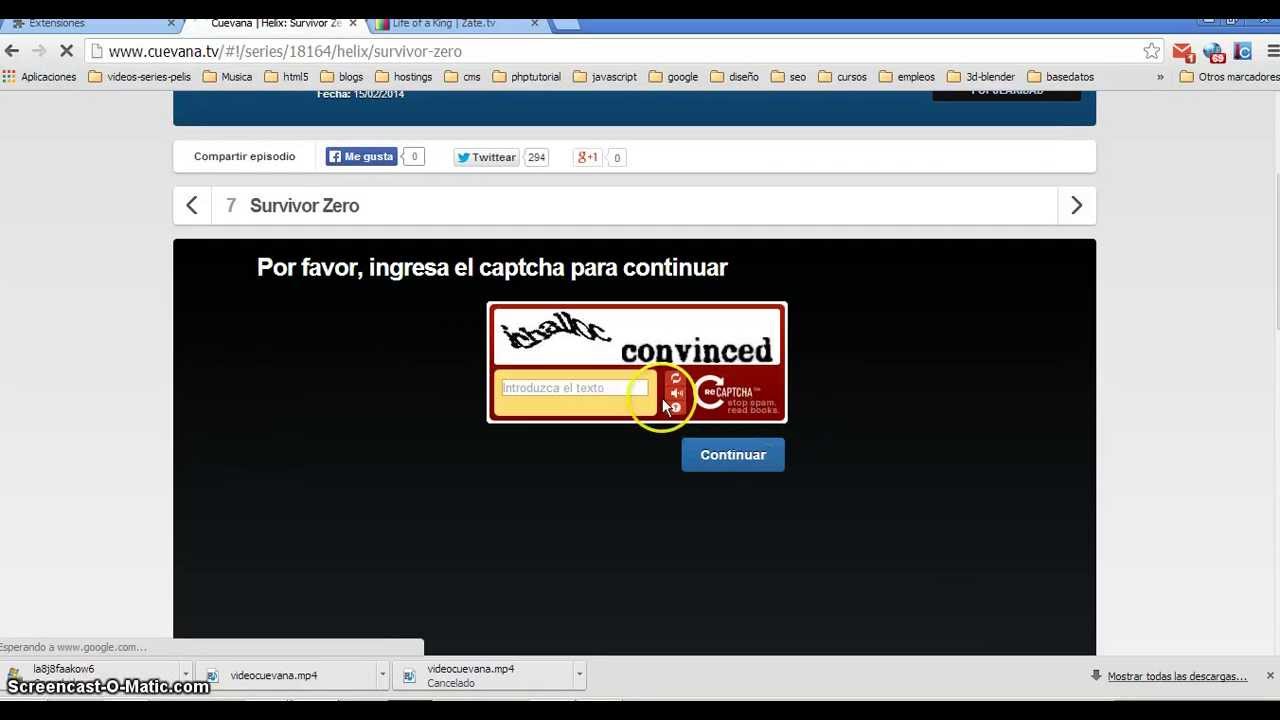The image size is (1280, 720).
Task: Click the reCAPTCHA refresh challenge icon
Action: click(x=676, y=378)
